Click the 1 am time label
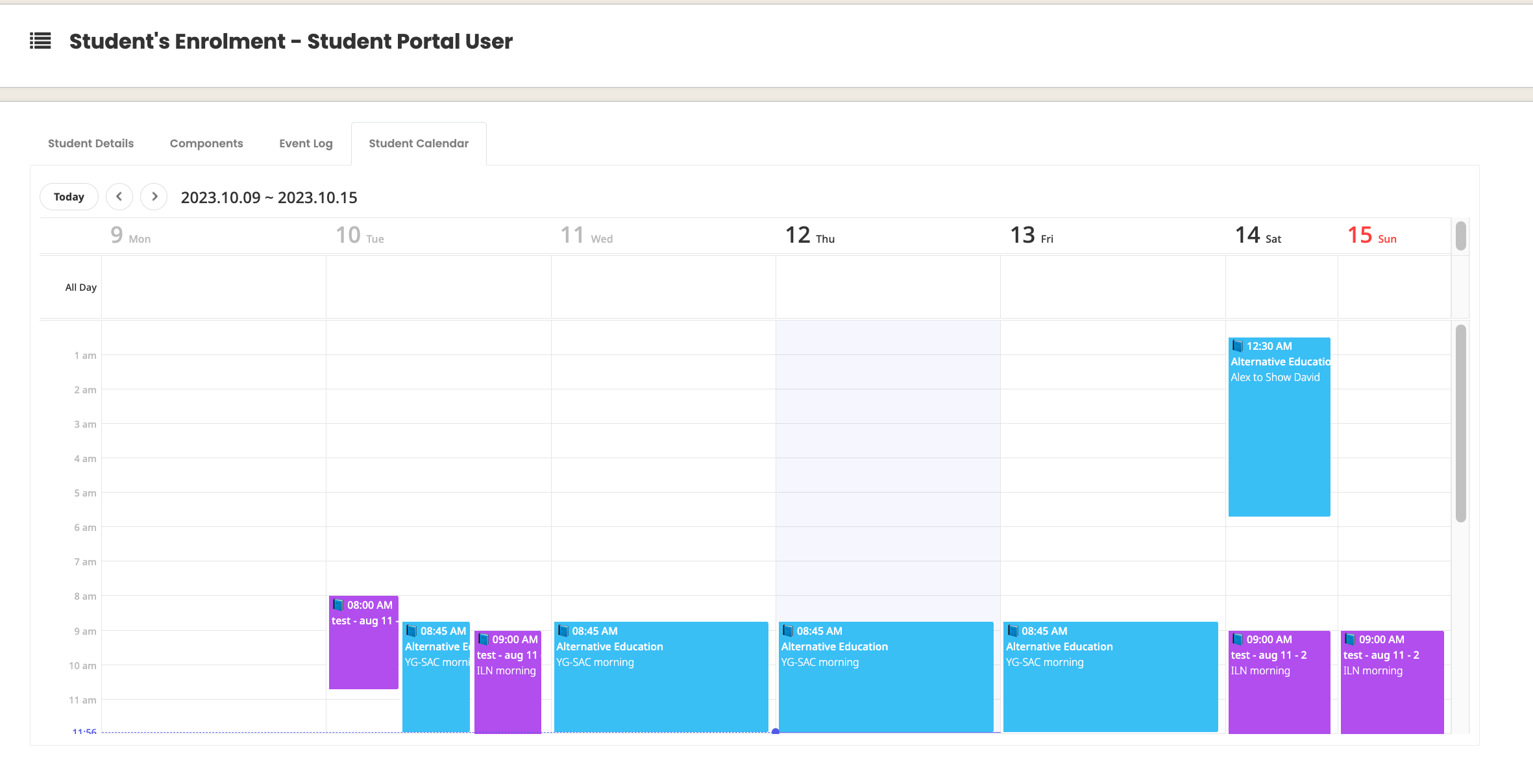 (x=85, y=355)
